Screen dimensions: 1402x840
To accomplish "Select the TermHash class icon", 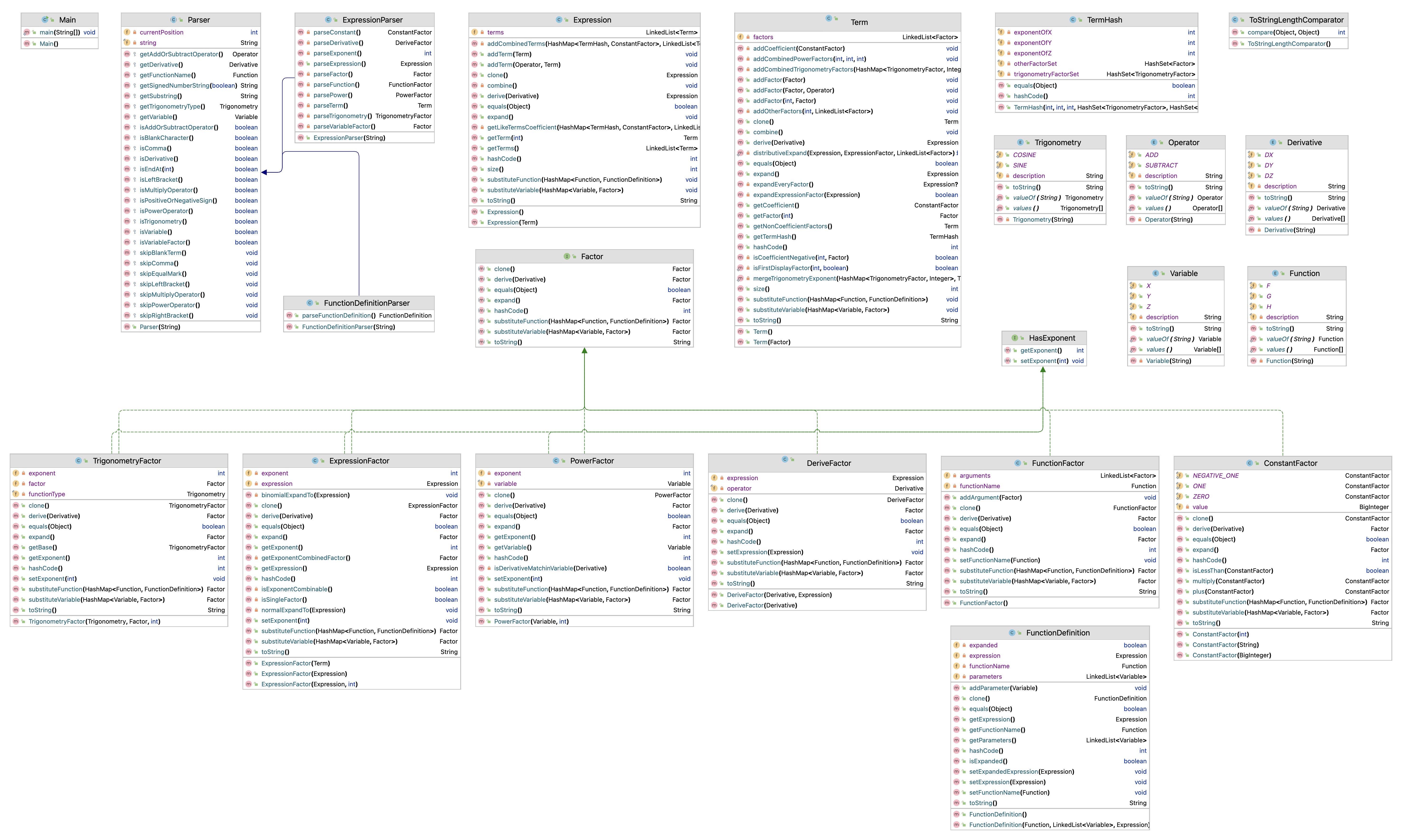I will coord(1073,20).
